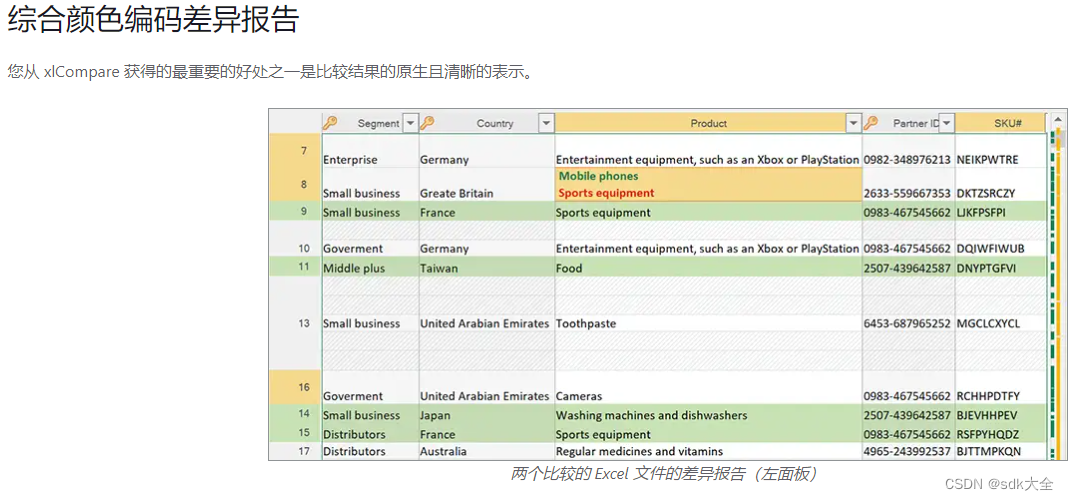Click the LJKFPSFPI SKU cell

point(1000,212)
